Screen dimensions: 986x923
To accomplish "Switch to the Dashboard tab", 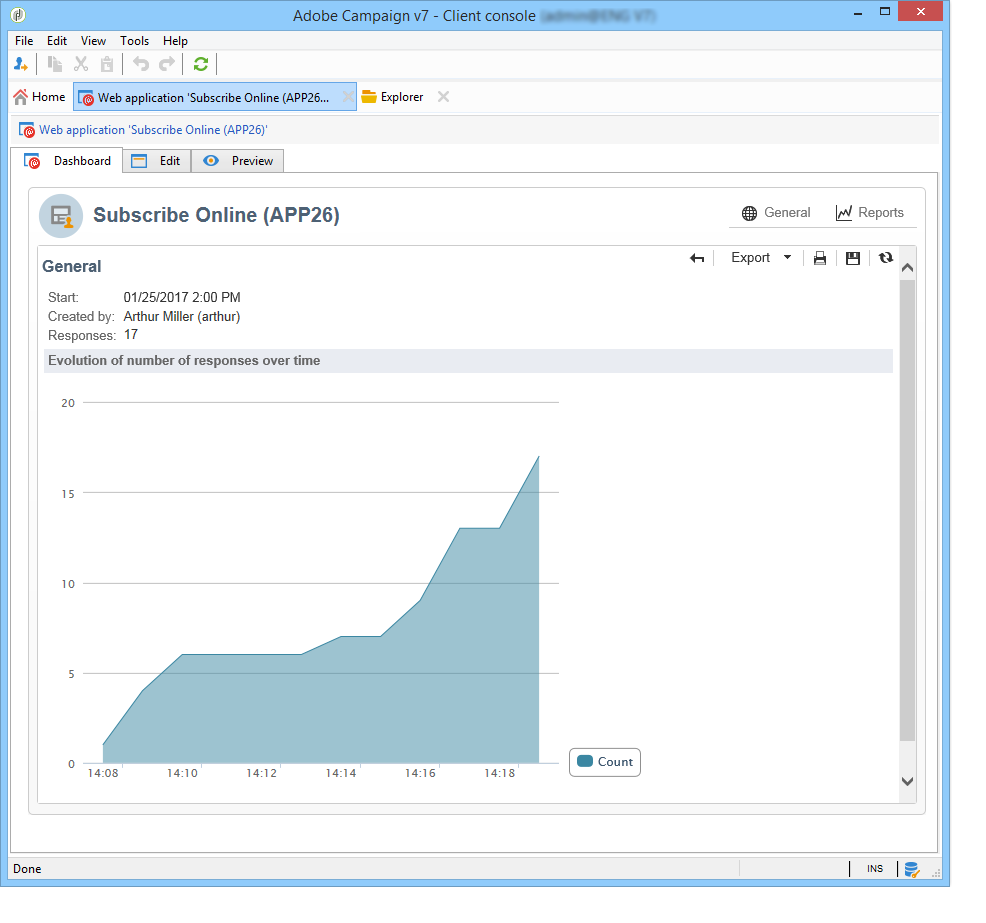I will click(67, 161).
